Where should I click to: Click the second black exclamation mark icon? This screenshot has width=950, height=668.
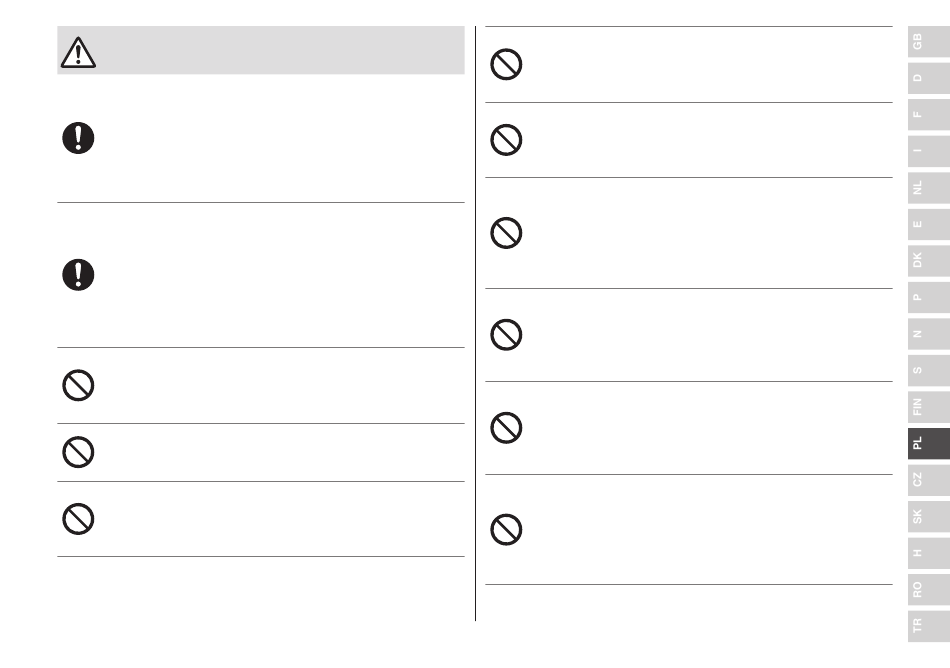[78, 275]
